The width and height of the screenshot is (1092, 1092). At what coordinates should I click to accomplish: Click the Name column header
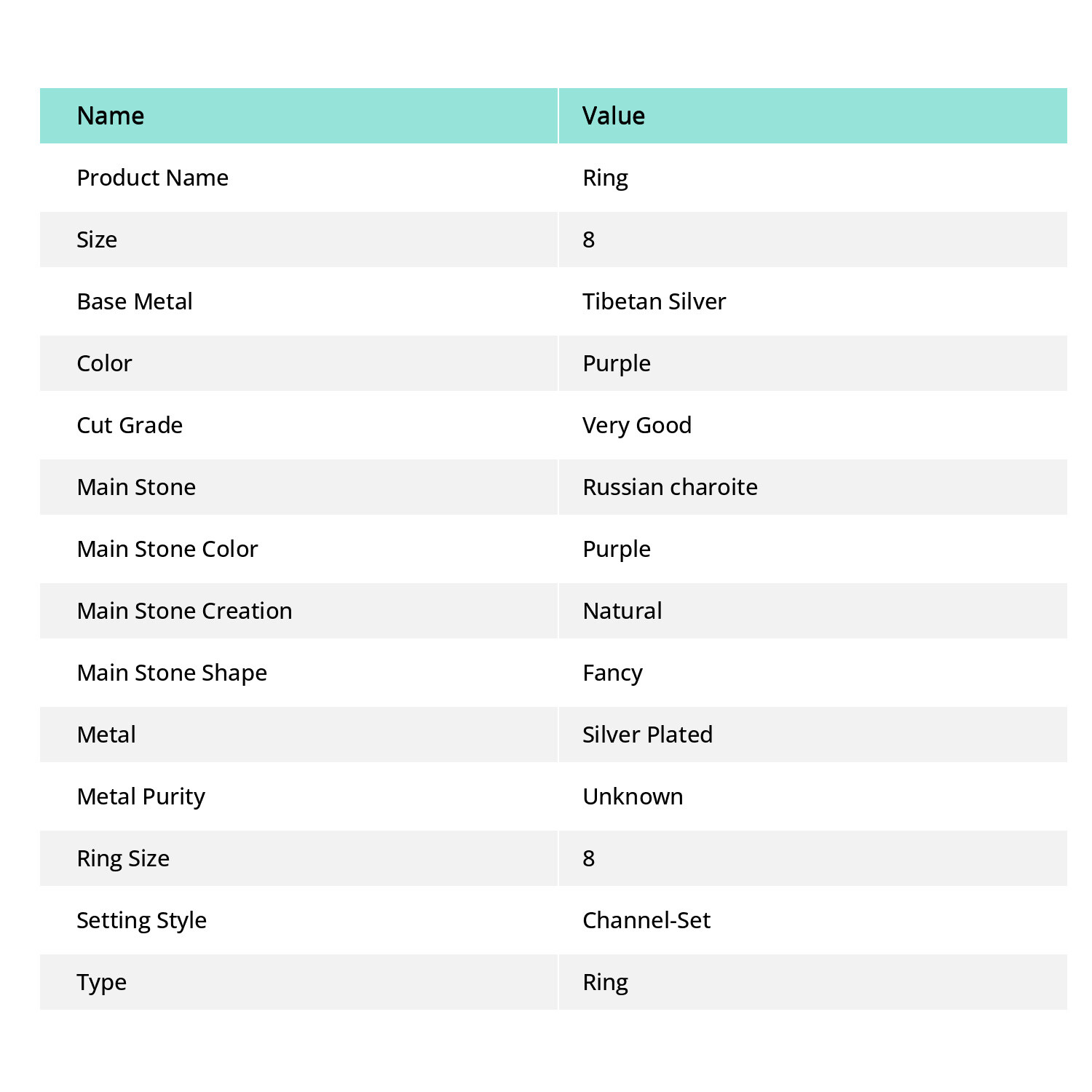[111, 116]
